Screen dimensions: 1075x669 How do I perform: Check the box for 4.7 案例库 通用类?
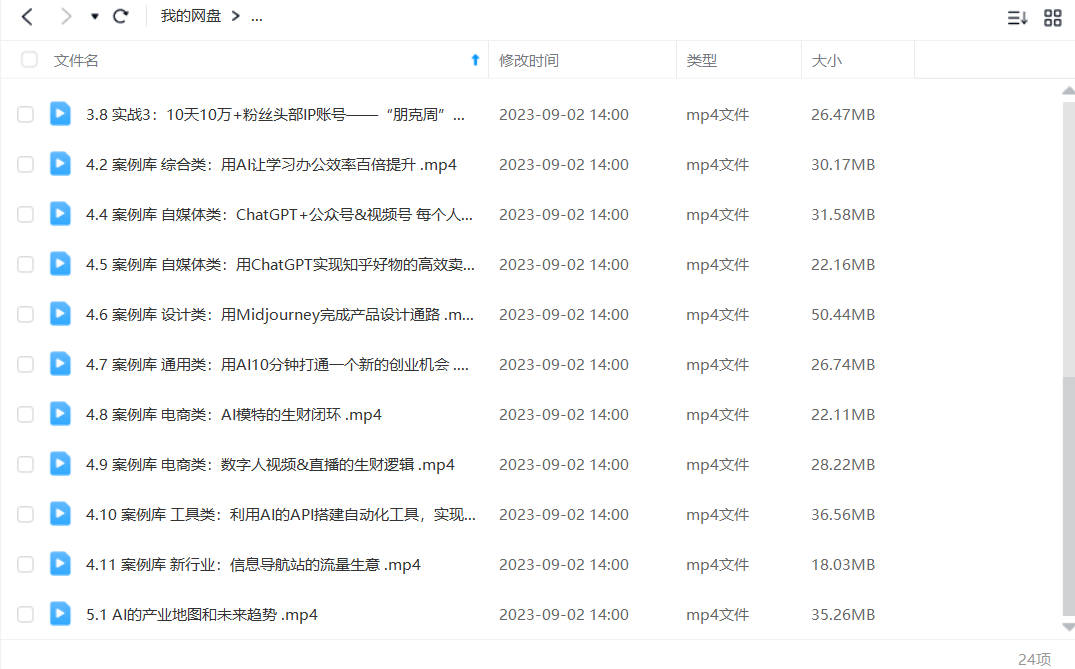pos(25,365)
